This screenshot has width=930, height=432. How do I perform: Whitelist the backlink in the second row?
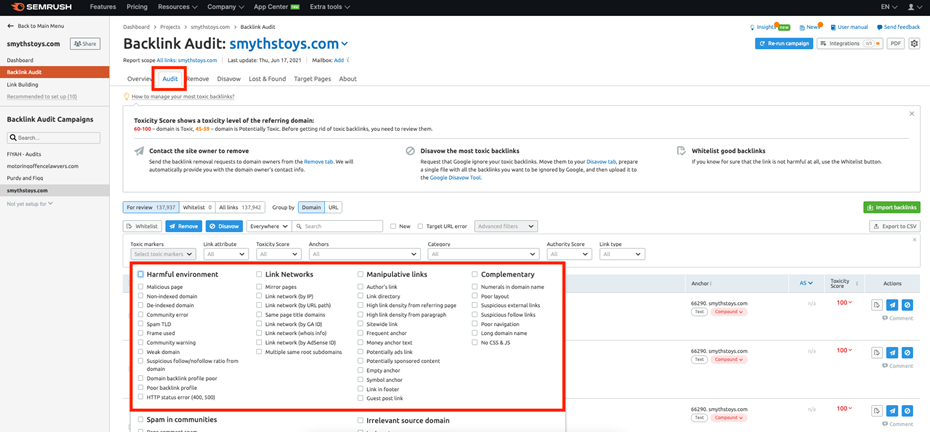point(877,352)
